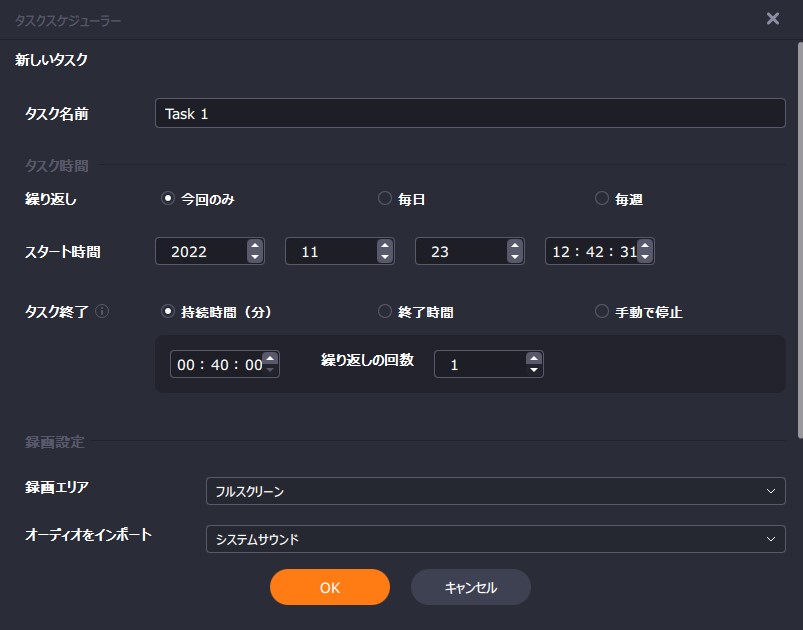Increase the start year with up arrow
Screen dimensions: 803x630
(x=255, y=245)
